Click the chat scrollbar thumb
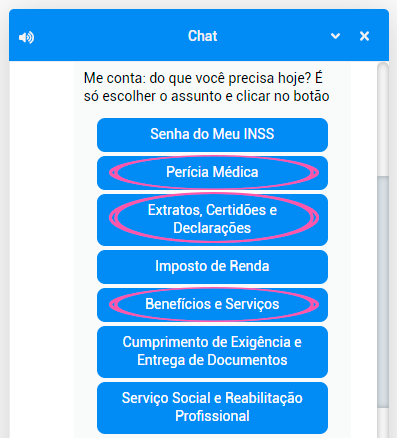397x438 pixels. (383, 292)
